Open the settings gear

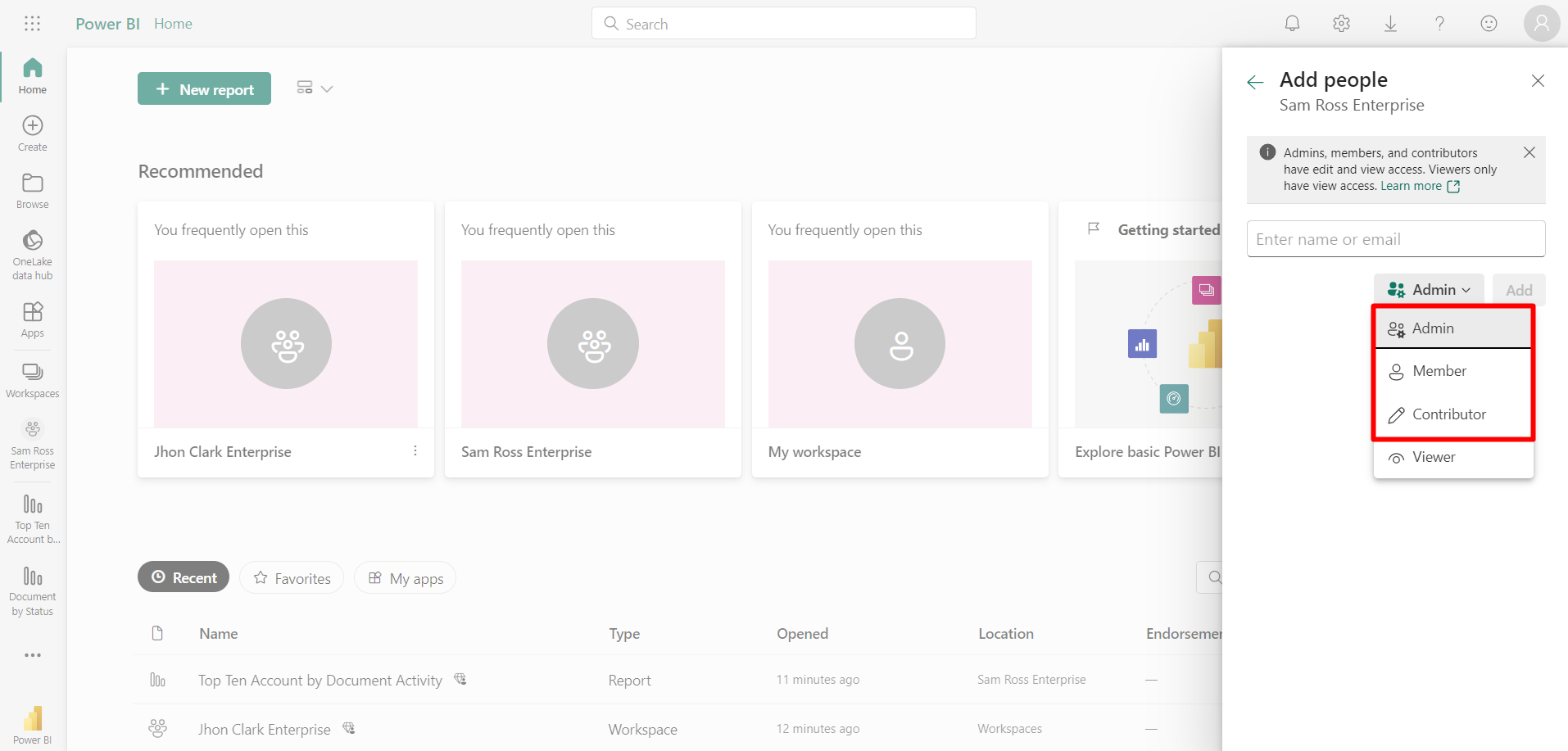point(1341,24)
